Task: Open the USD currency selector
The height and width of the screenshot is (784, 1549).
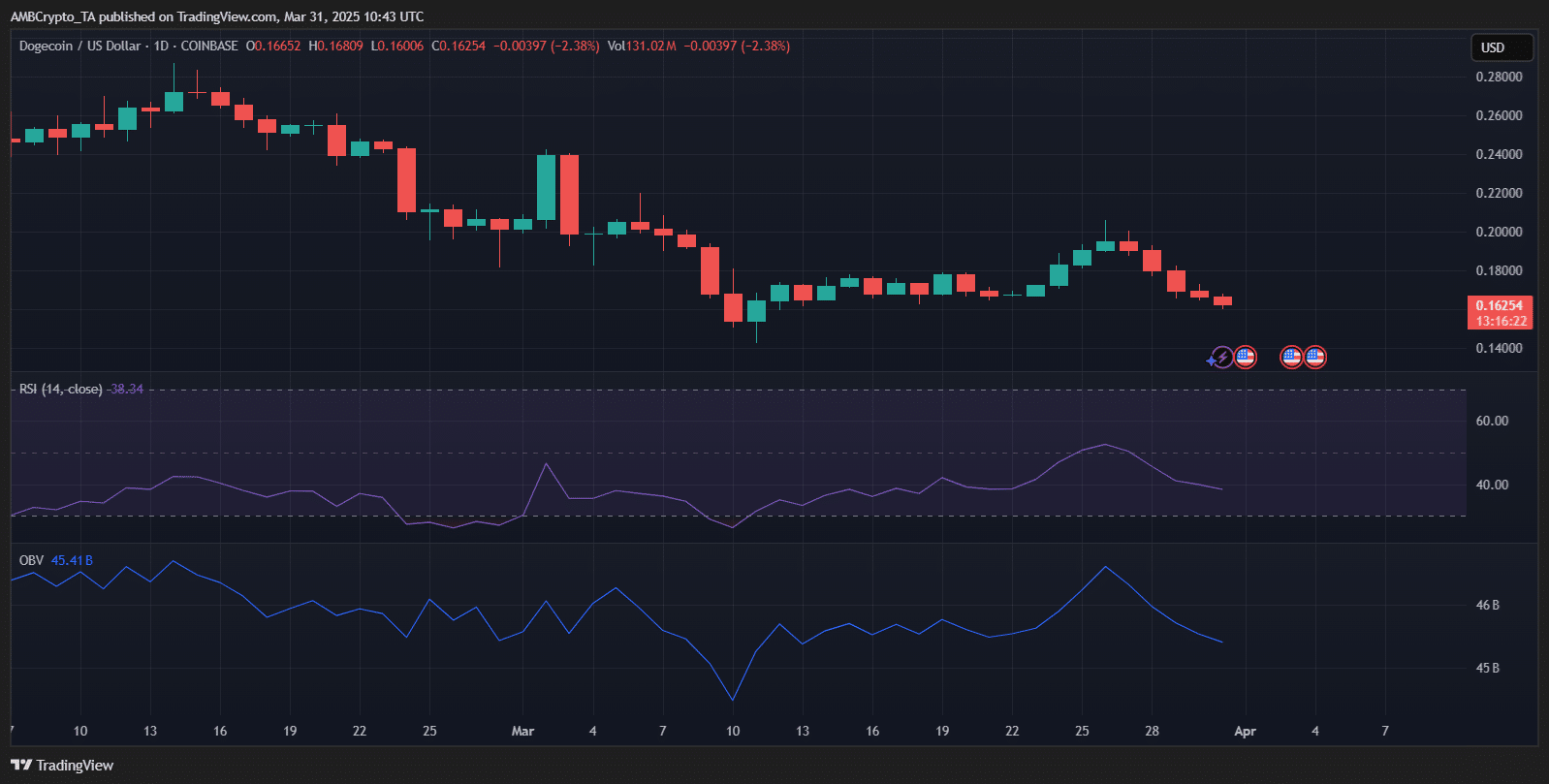Action: [x=1501, y=47]
